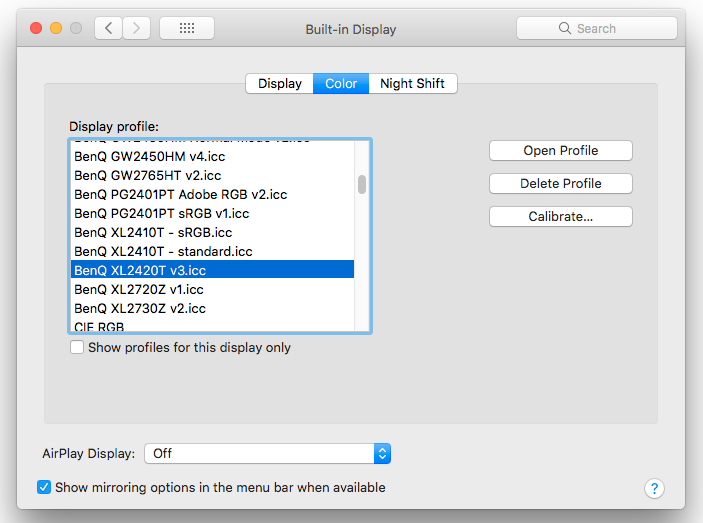The image size is (703, 523).
Task: Pick BenQ XL2410T - sRGB.icc profile
Action: coord(213,233)
